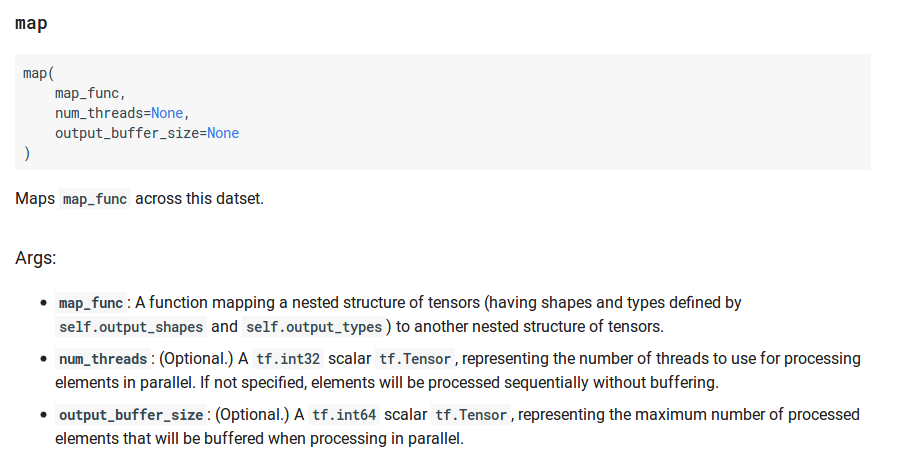Screen dimensions: 902x473
Task: Click the "map" section heading
Action: click(x=31, y=23)
